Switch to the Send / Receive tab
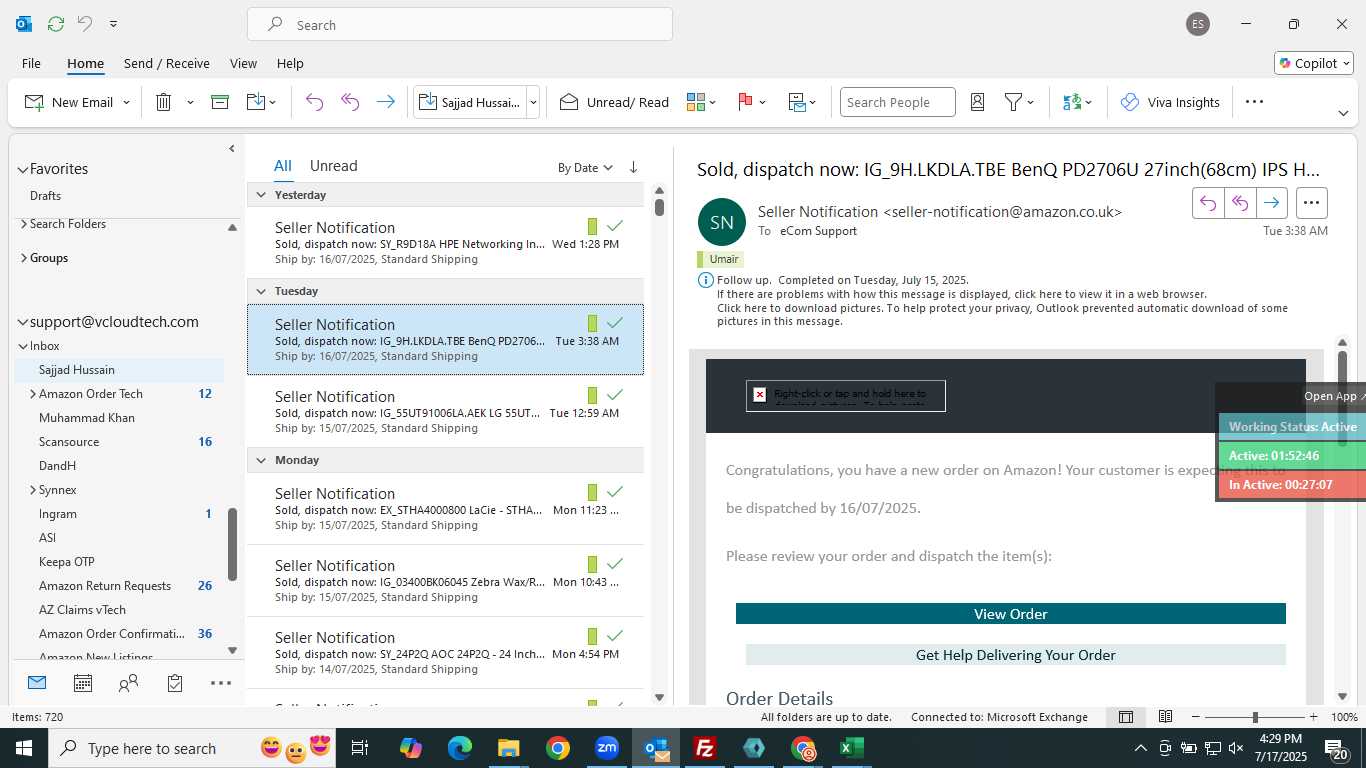 166,63
